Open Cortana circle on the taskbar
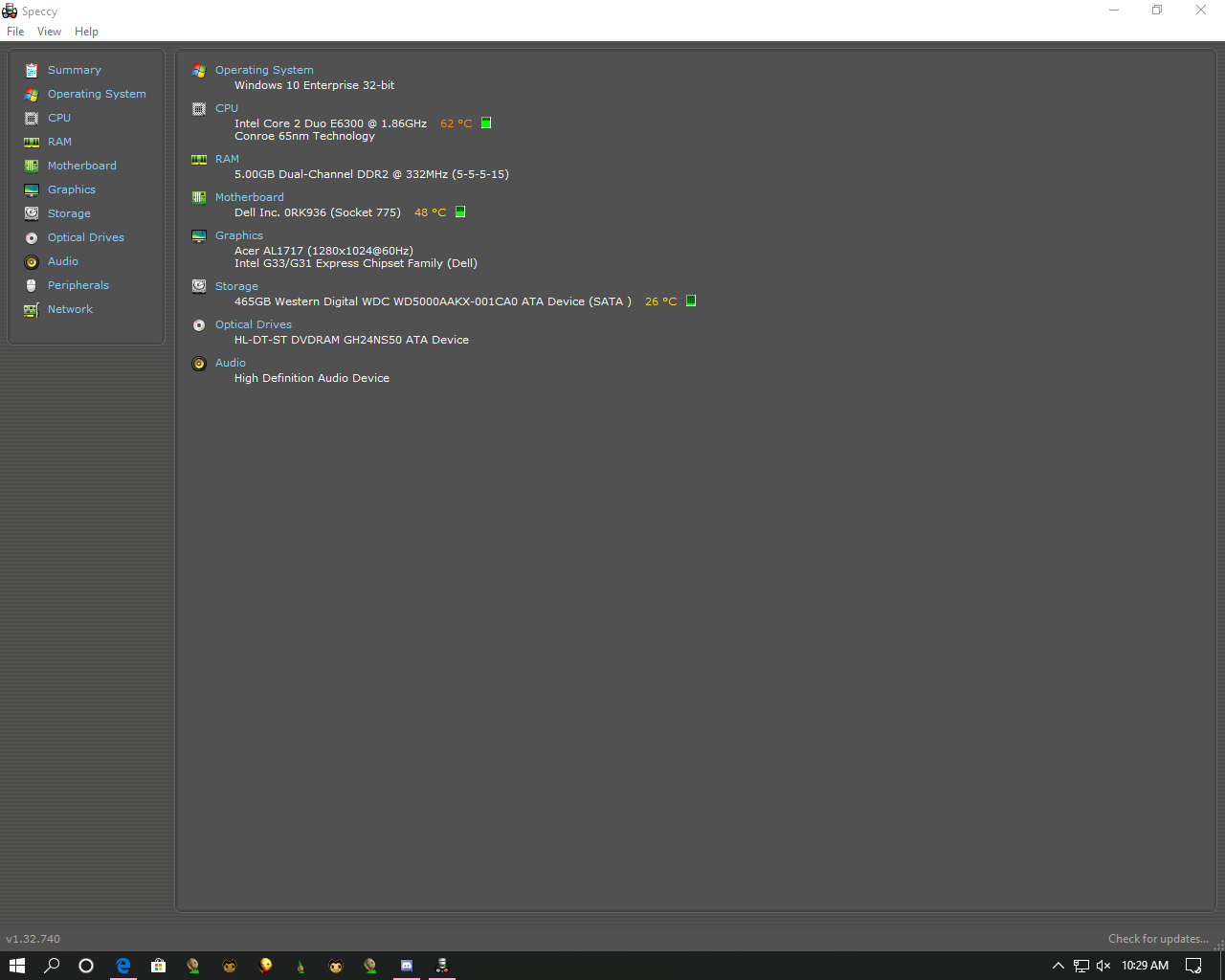 point(86,966)
